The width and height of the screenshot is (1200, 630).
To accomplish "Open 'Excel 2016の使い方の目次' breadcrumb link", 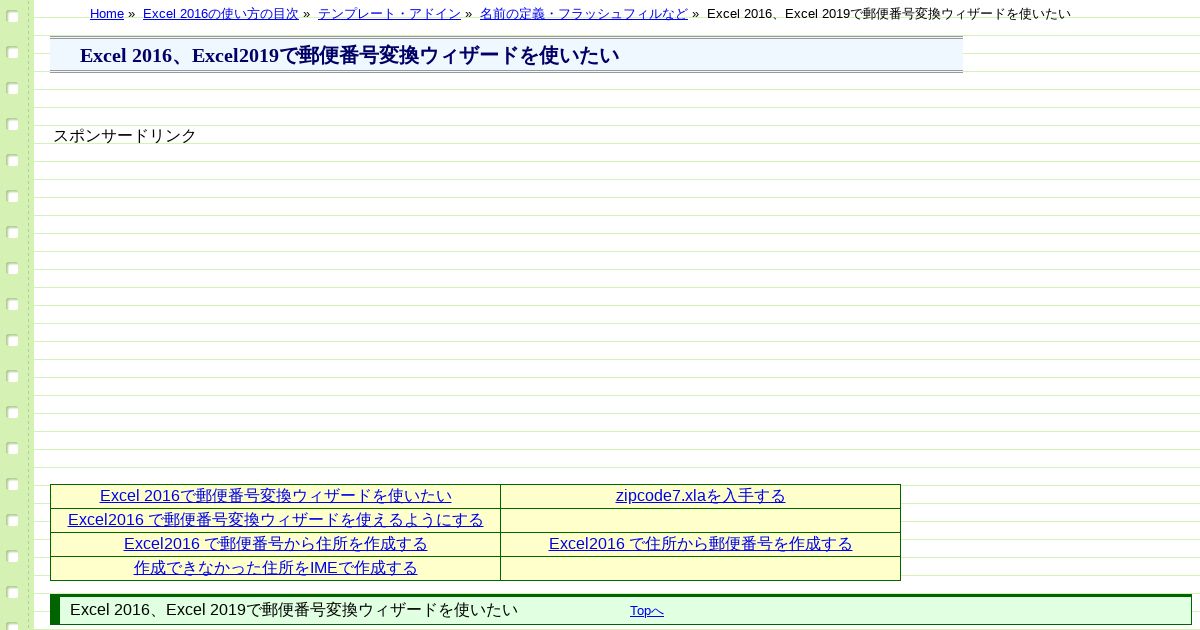I will [x=221, y=14].
